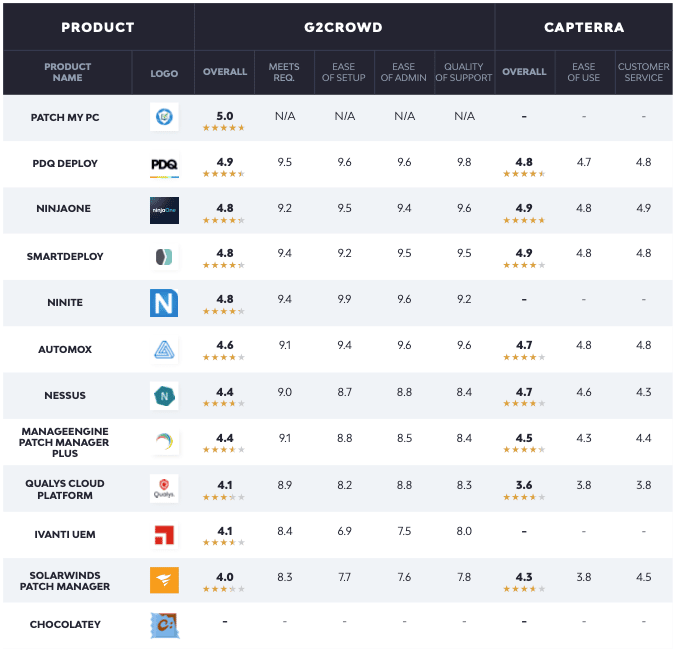Click the Chocolatey logo
The image size is (677, 652).
[165, 625]
